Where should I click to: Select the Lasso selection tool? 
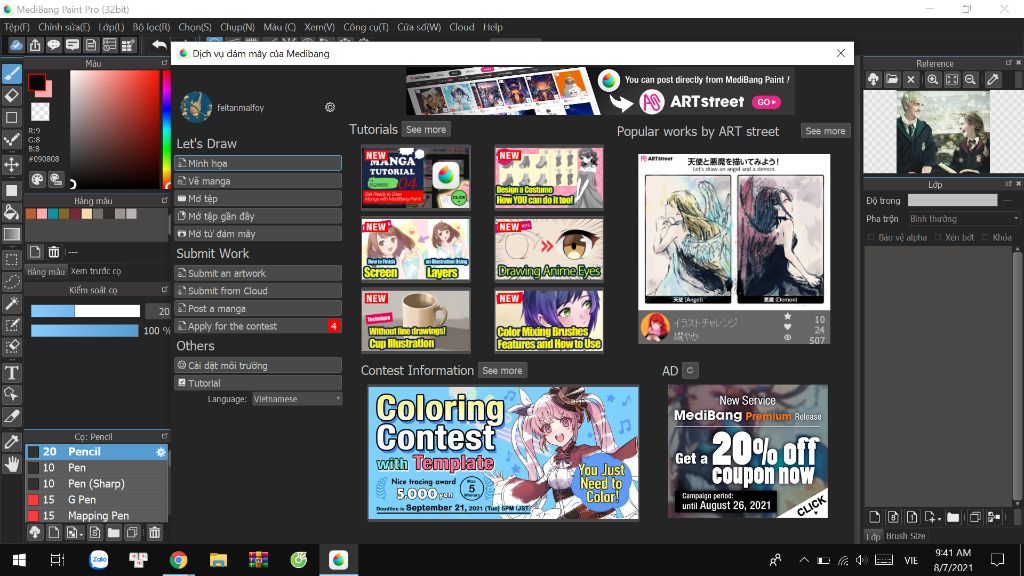[12, 281]
